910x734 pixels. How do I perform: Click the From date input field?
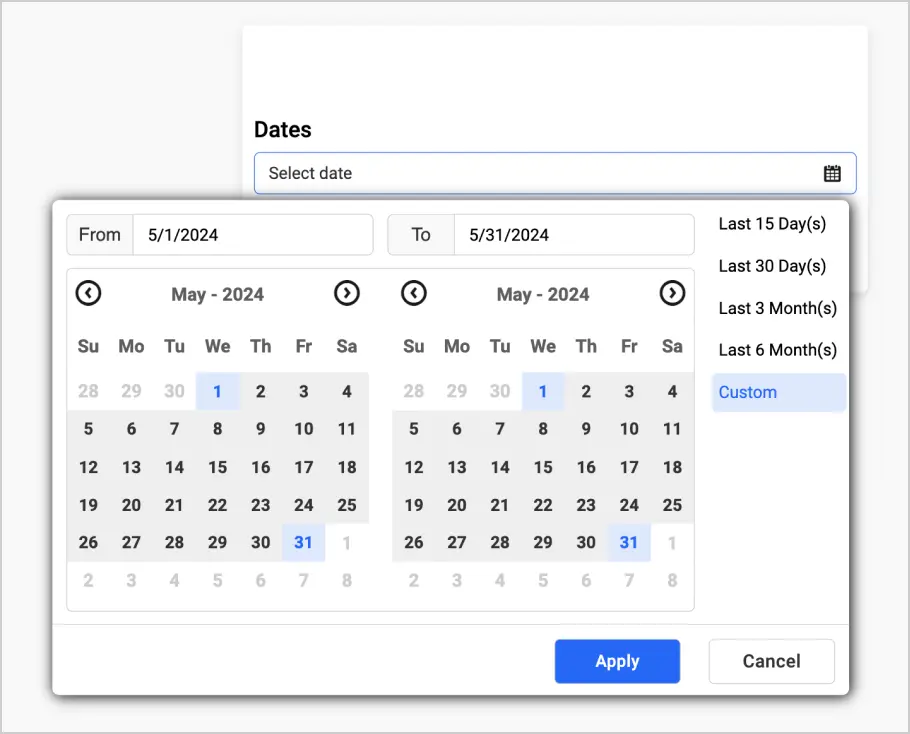point(252,235)
